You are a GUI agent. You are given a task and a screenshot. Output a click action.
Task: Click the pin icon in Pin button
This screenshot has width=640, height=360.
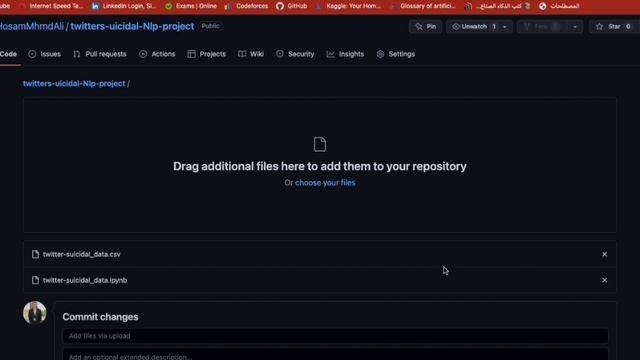point(419,27)
